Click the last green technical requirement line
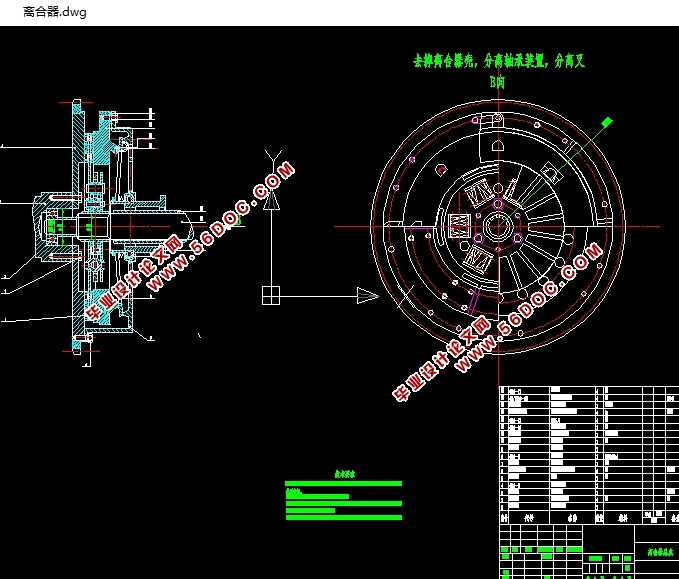 pos(343,517)
